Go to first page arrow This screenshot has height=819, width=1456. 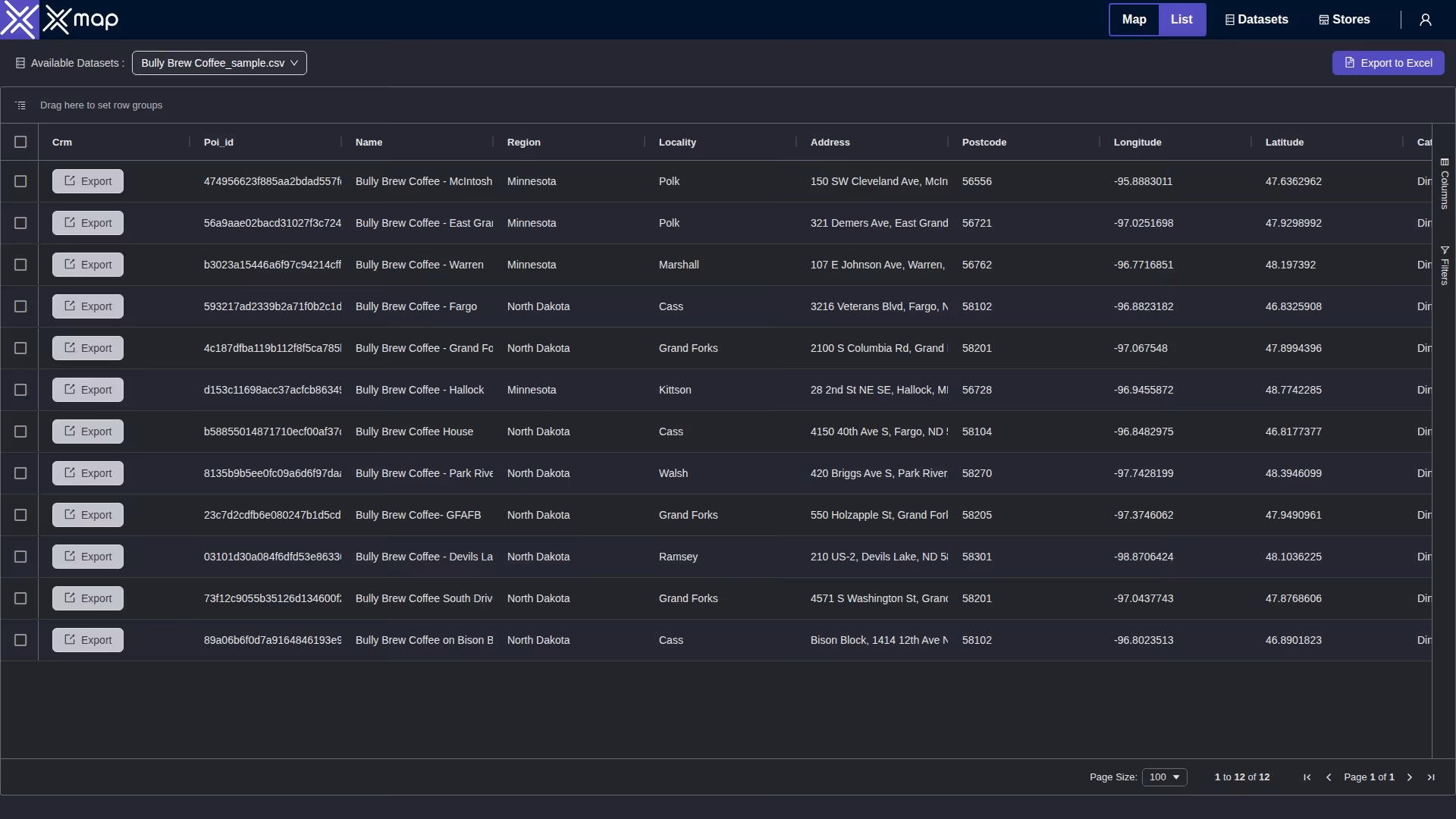[x=1307, y=777]
